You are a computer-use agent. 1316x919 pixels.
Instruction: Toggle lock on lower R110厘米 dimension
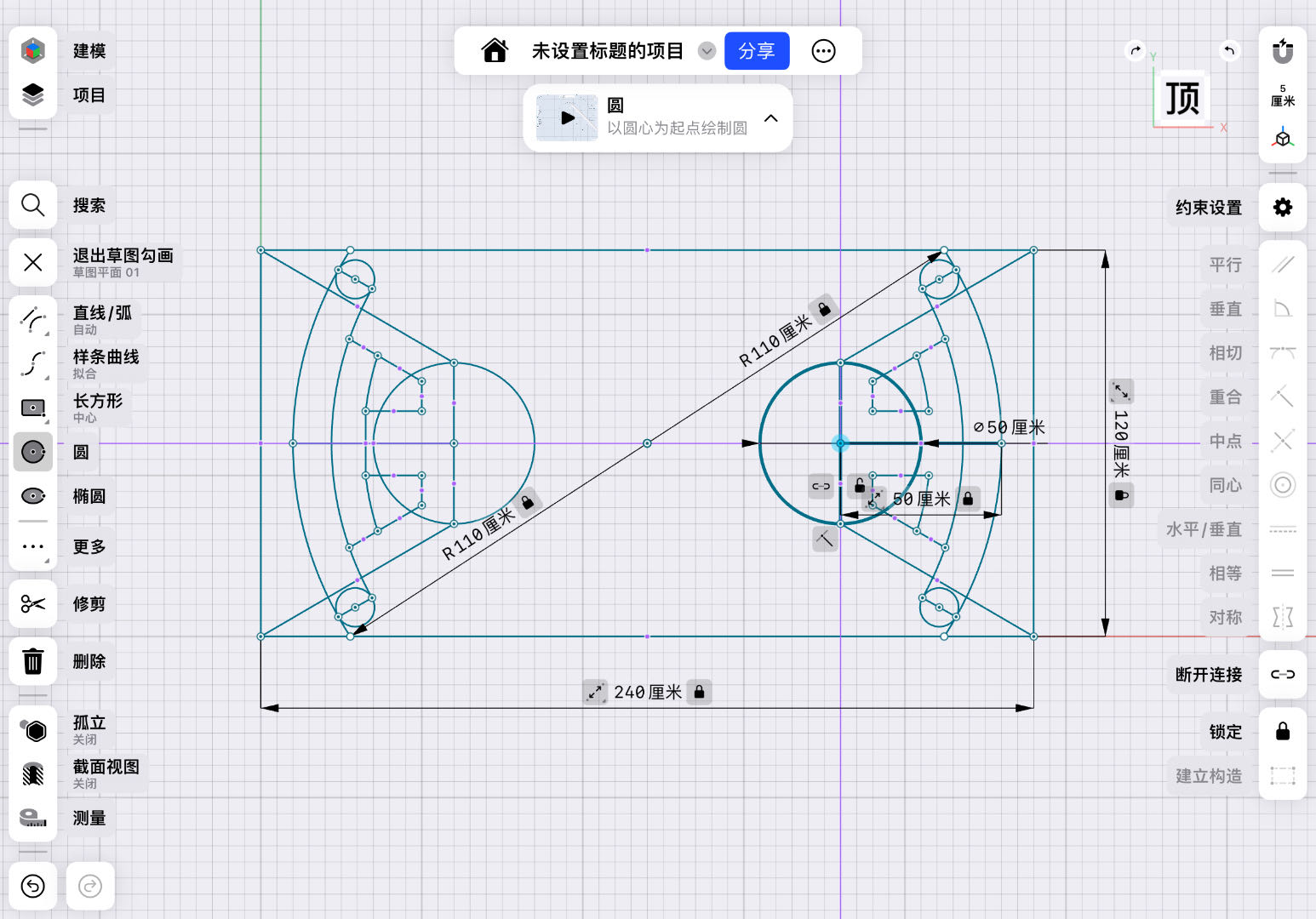528,502
